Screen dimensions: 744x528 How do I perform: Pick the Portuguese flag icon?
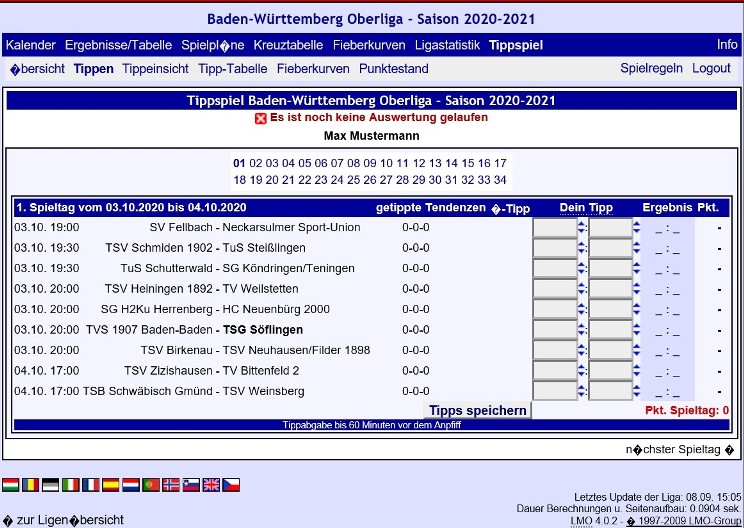(x=151, y=485)
